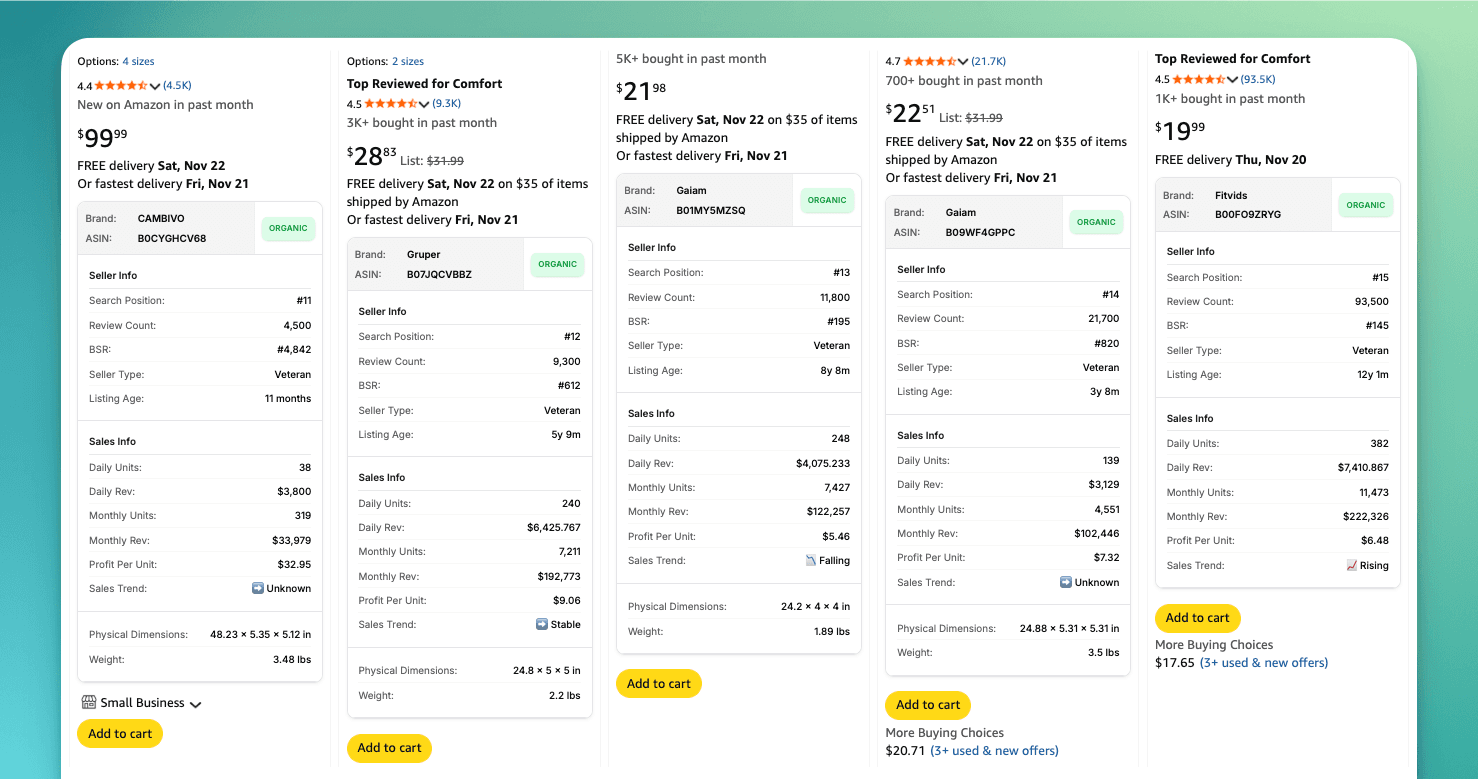Open the 2 sizes options link
The height and width of the screenshot is (779, 1478).
point(406,60)
